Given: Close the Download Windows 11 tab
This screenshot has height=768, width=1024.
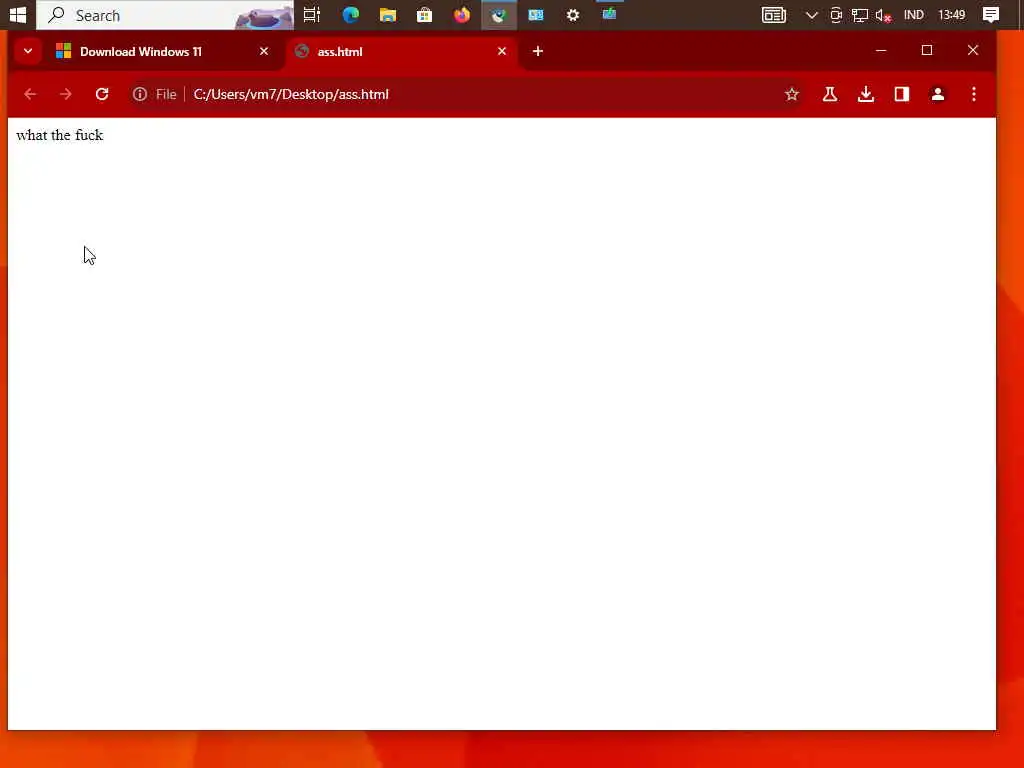Looking at the screenshot, I should point(264,51).
